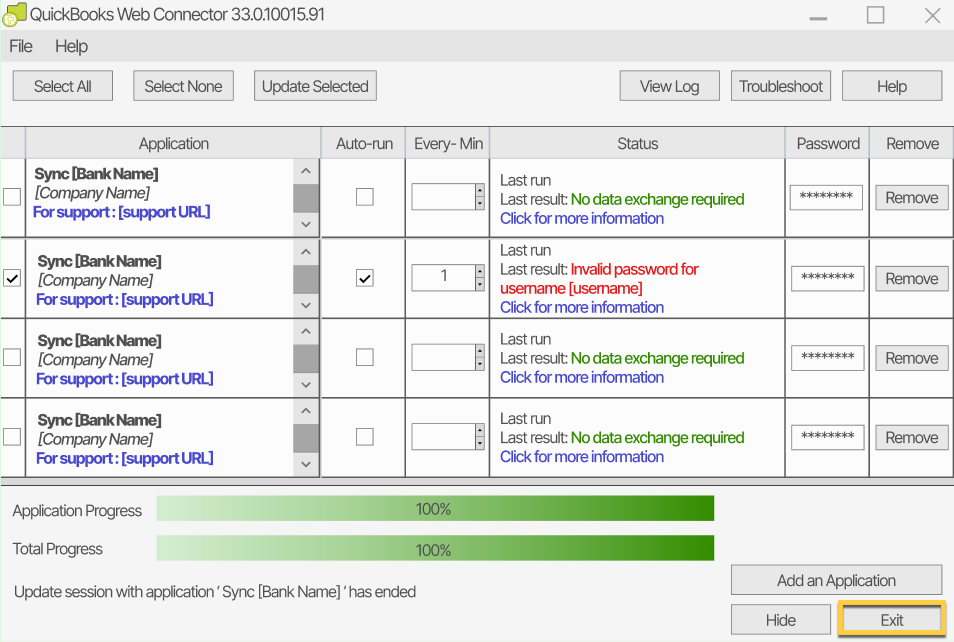Click the Total Progress bar
The height and width of the screenshot is (642, 954).
tap(435, 549)
